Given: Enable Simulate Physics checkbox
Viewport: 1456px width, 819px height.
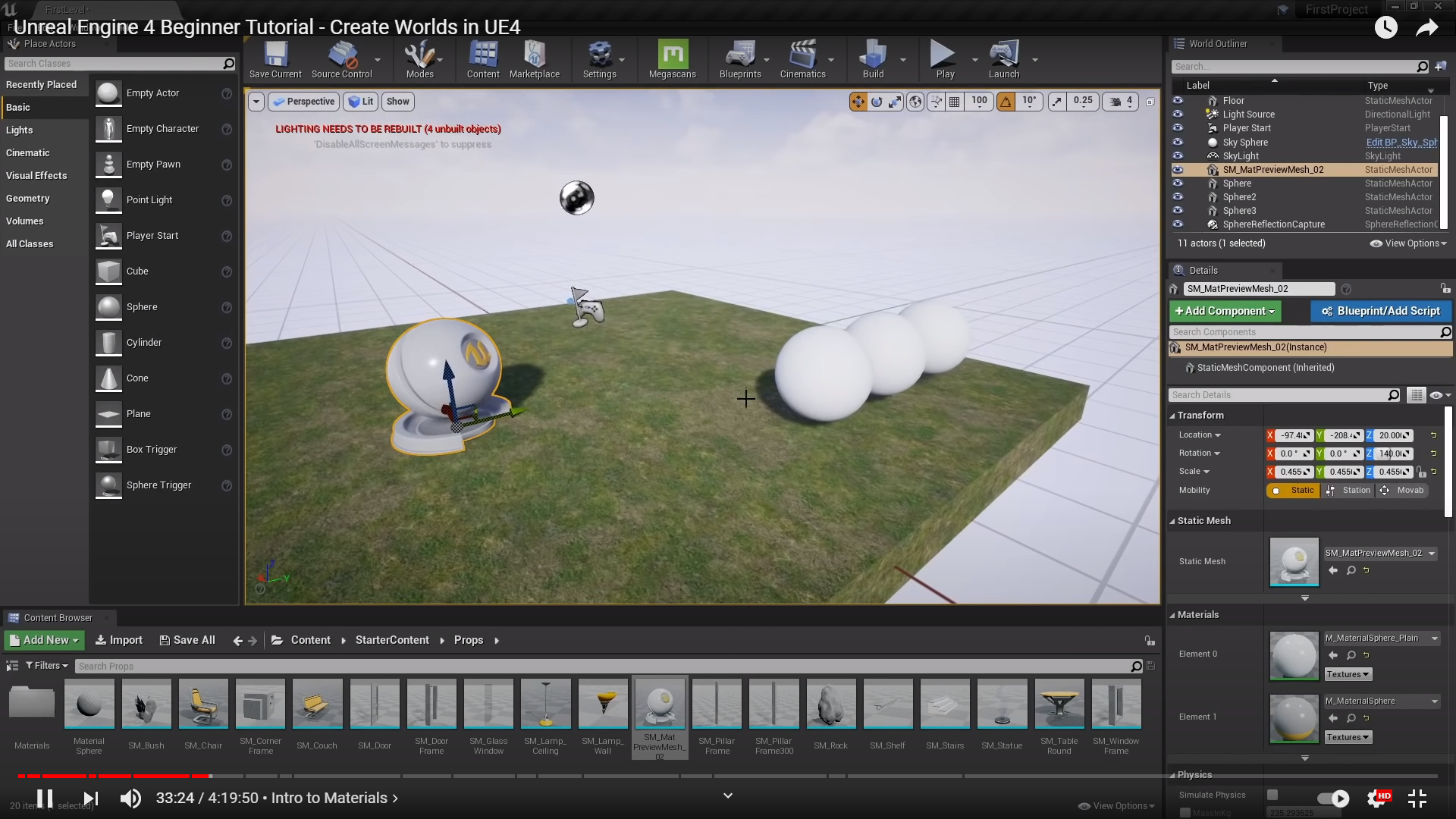Looking at the screenshot, I should coord(1272,795).
